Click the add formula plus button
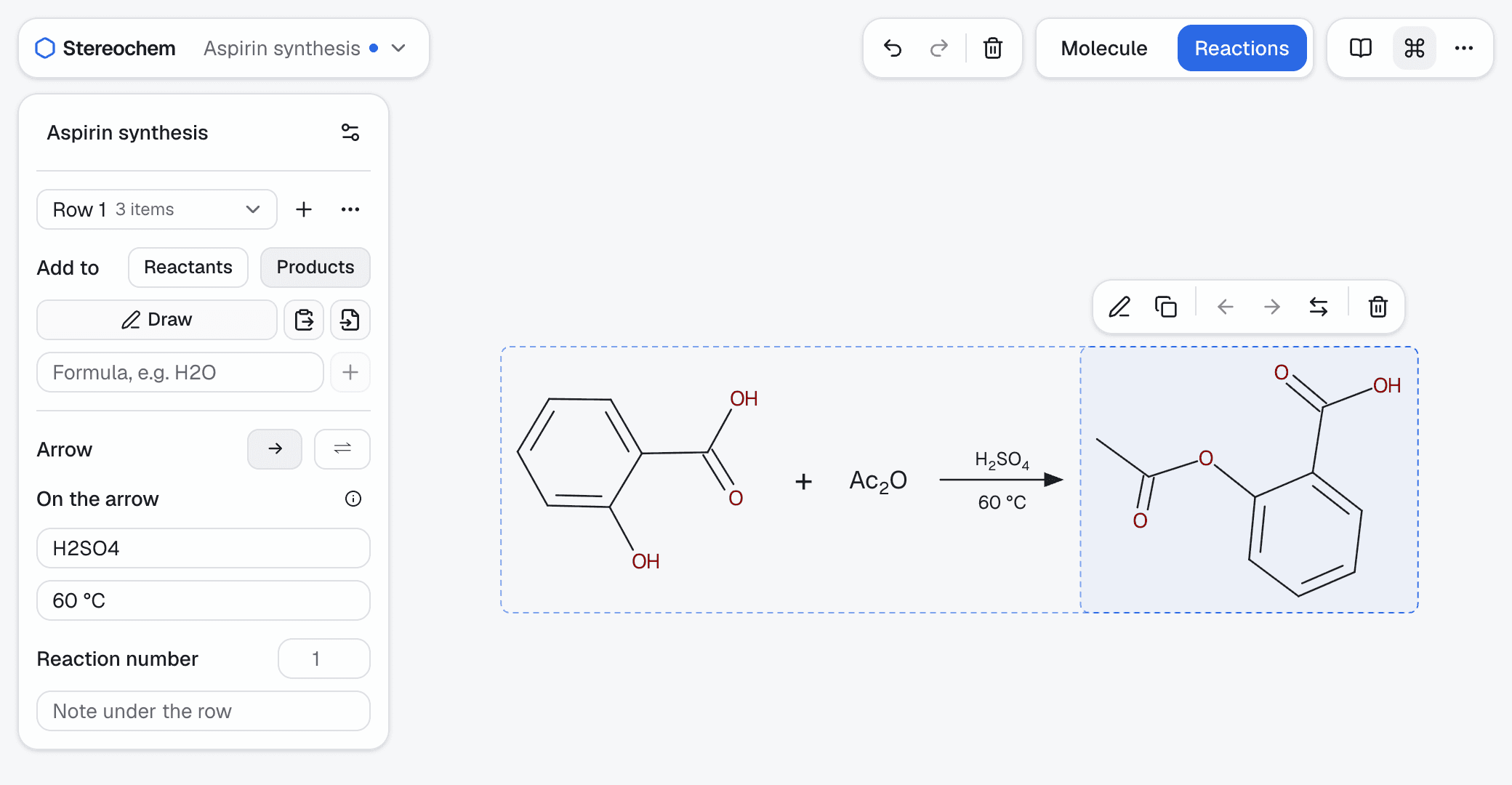 [350, 372]
